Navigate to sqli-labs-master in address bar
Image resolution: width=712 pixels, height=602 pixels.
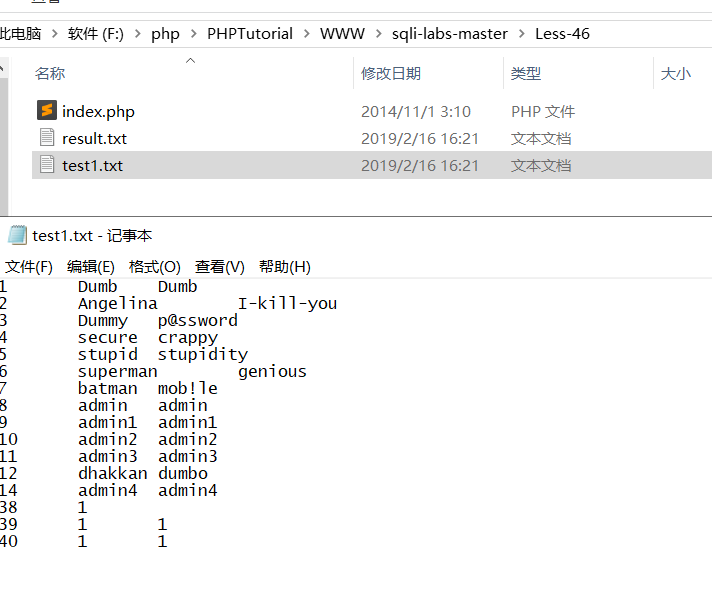tap(450, 34)
